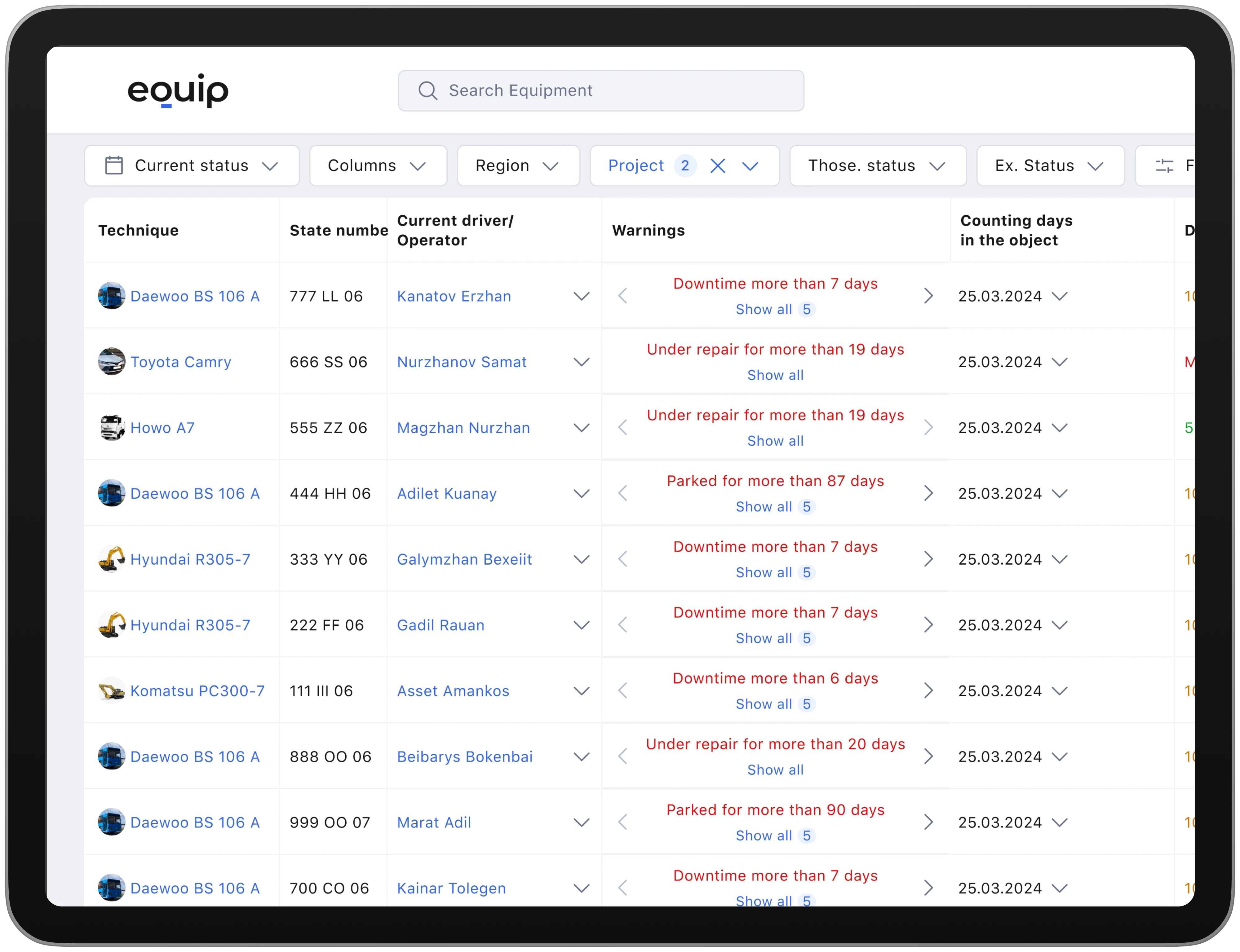Viewport: 1240px width, 952px height.
Task: Click the Toyota Camry car thumbnail
Action: point(111,362)
